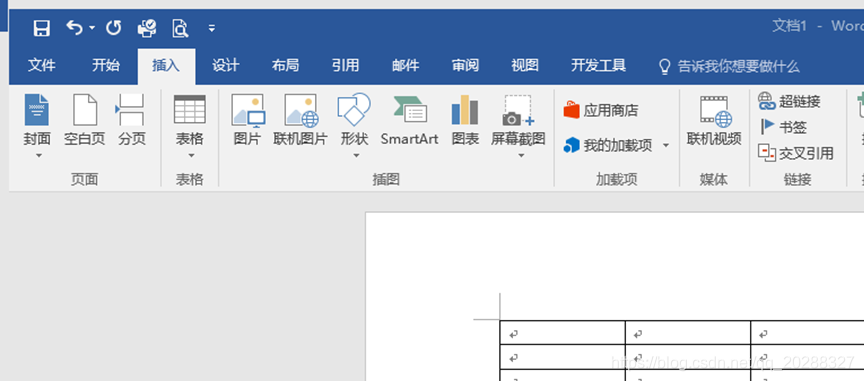864x381 pixels.
Task: Click the 封面 cover page icon
Action: (37, 110)
